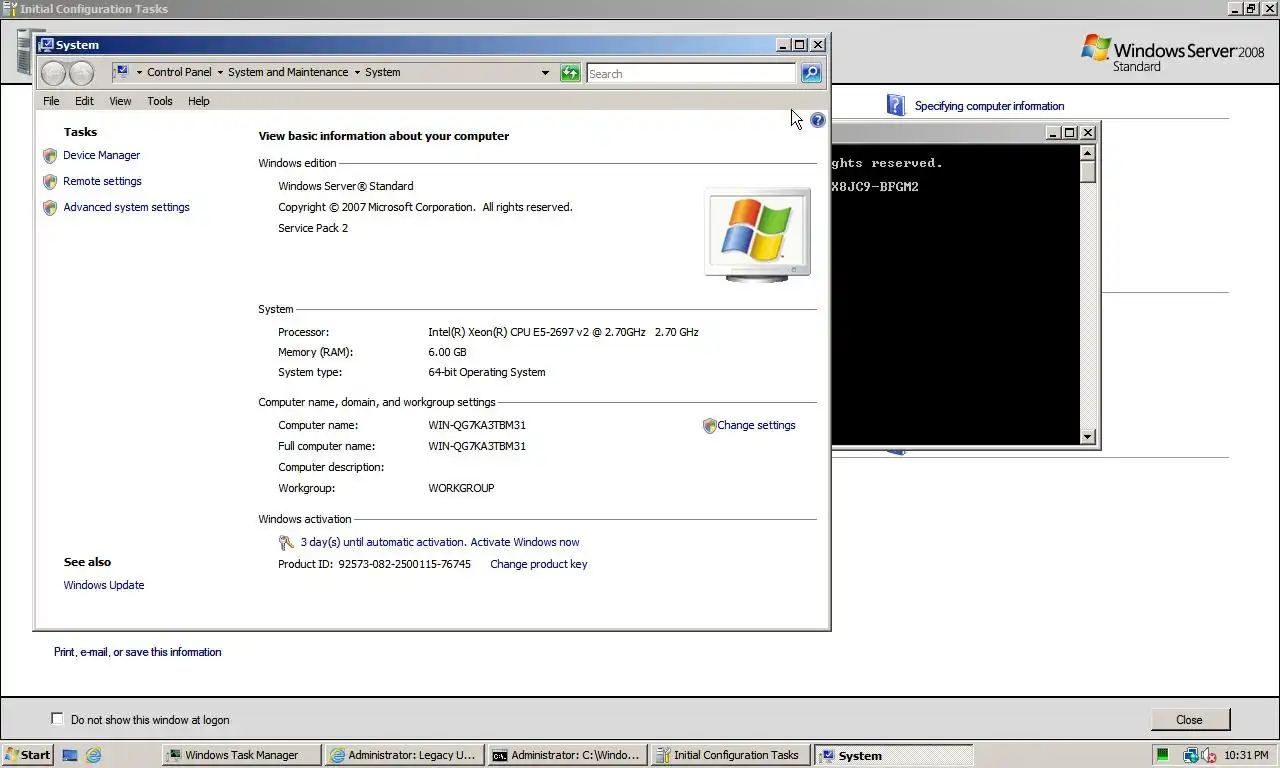The width and height of the screenshot is (1280, 768).
Task: Click the green Task Manager tray icon
Action: pos(1163,755)
